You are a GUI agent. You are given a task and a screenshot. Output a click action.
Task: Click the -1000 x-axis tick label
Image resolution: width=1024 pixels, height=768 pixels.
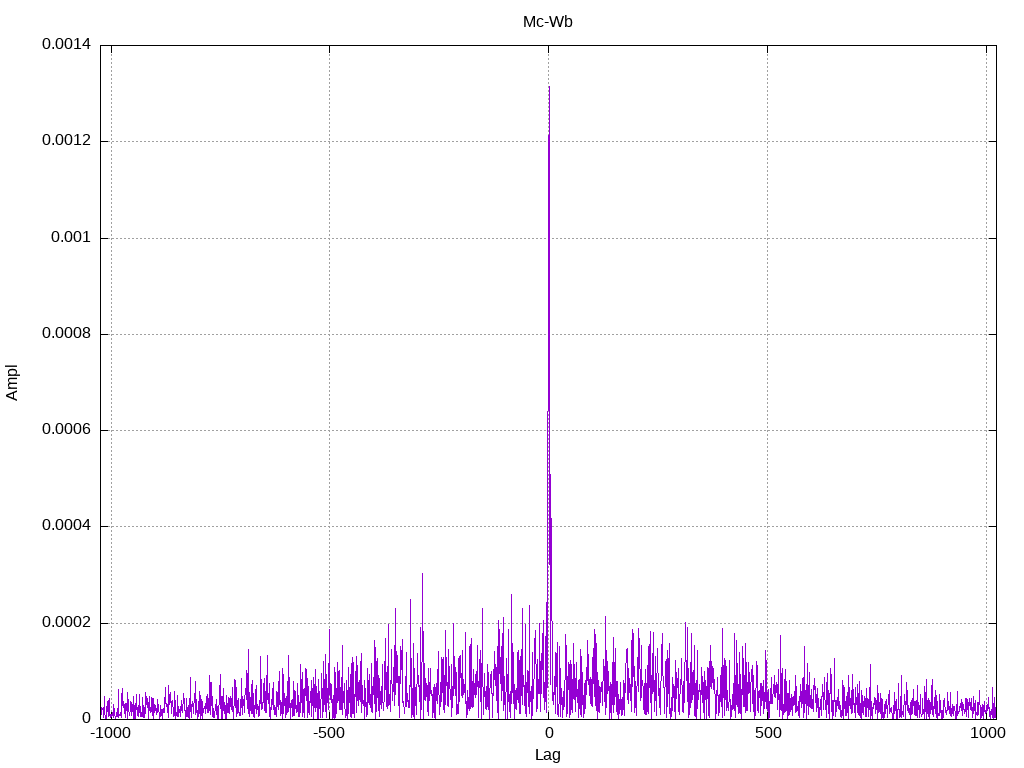tap(110, 733)
